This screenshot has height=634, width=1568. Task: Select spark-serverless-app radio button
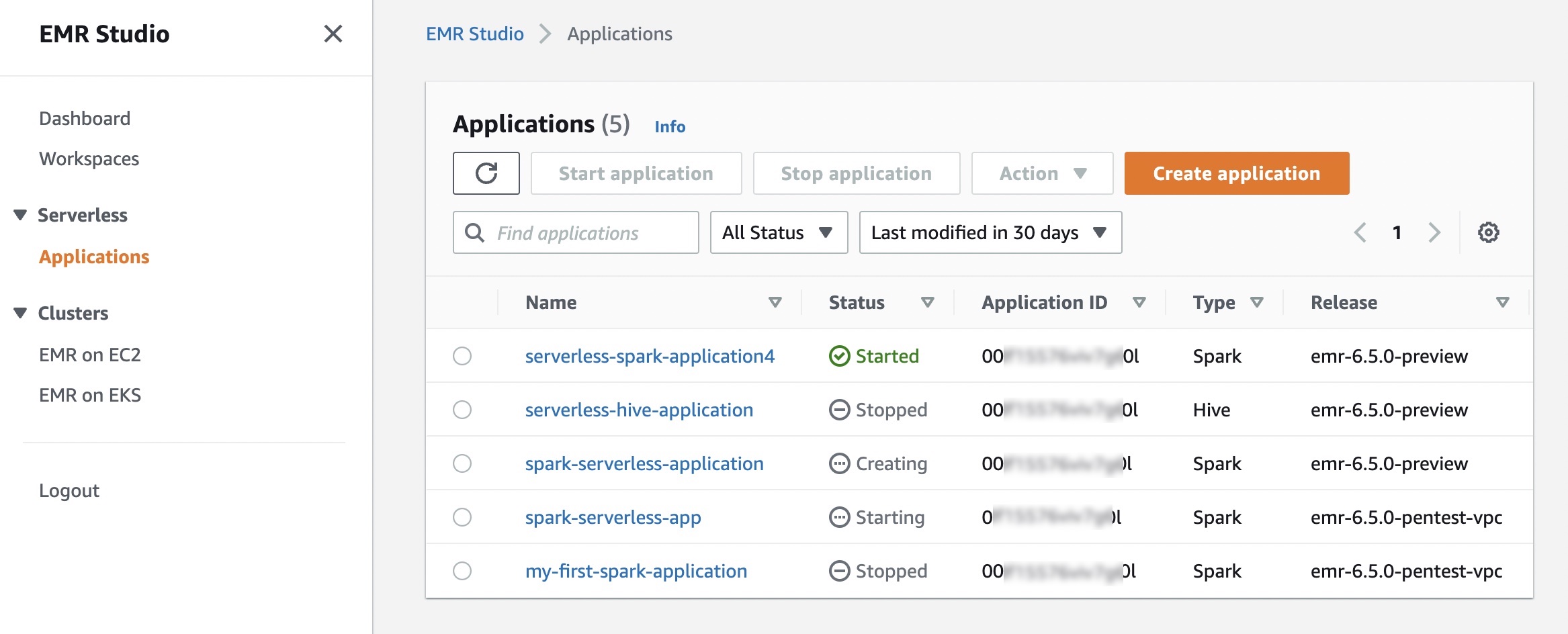coord(462,517)
